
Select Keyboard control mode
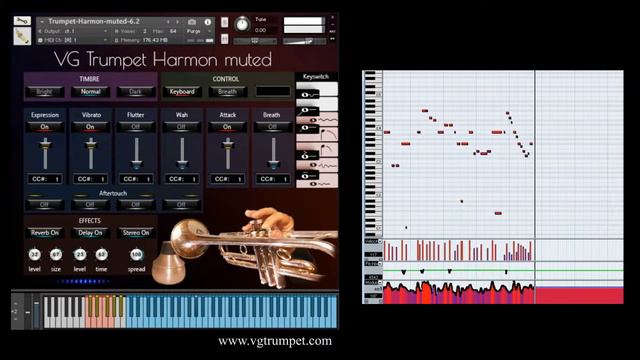coord(182,92)
